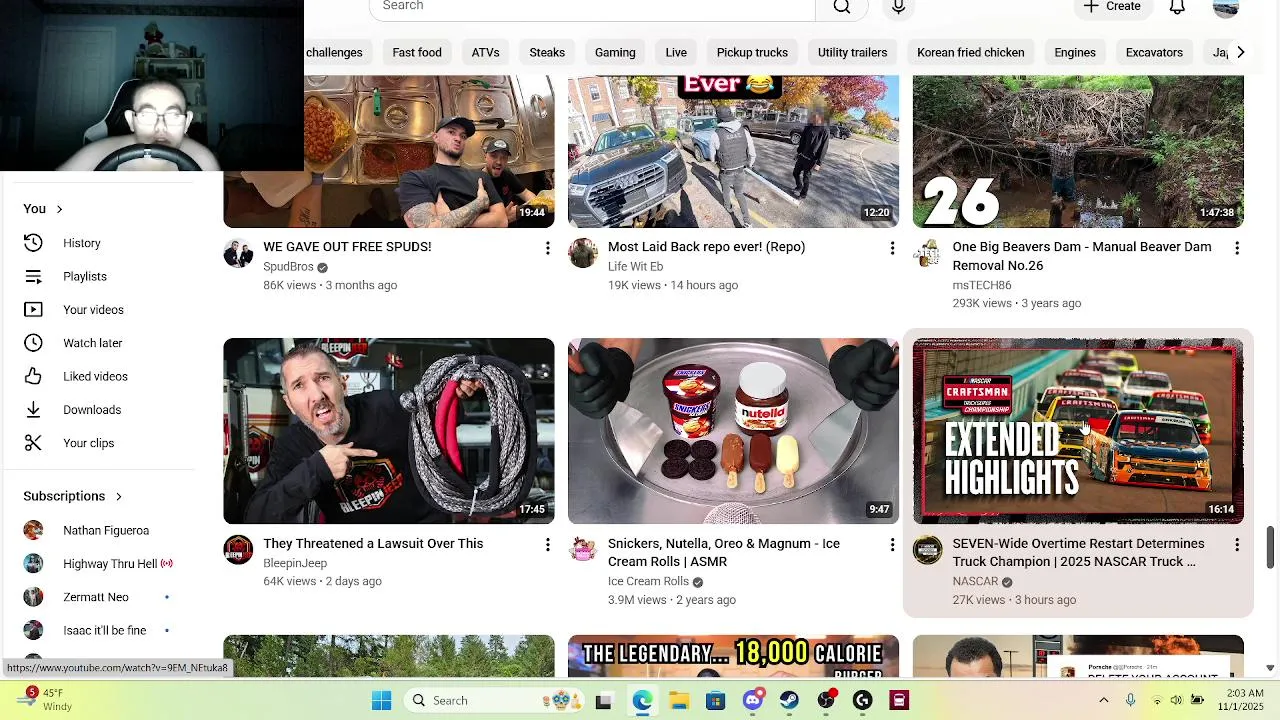Open the notifications bell
Image resolution: width=1280 pixels, height=720 pixels.
[x=1177, y=7]
